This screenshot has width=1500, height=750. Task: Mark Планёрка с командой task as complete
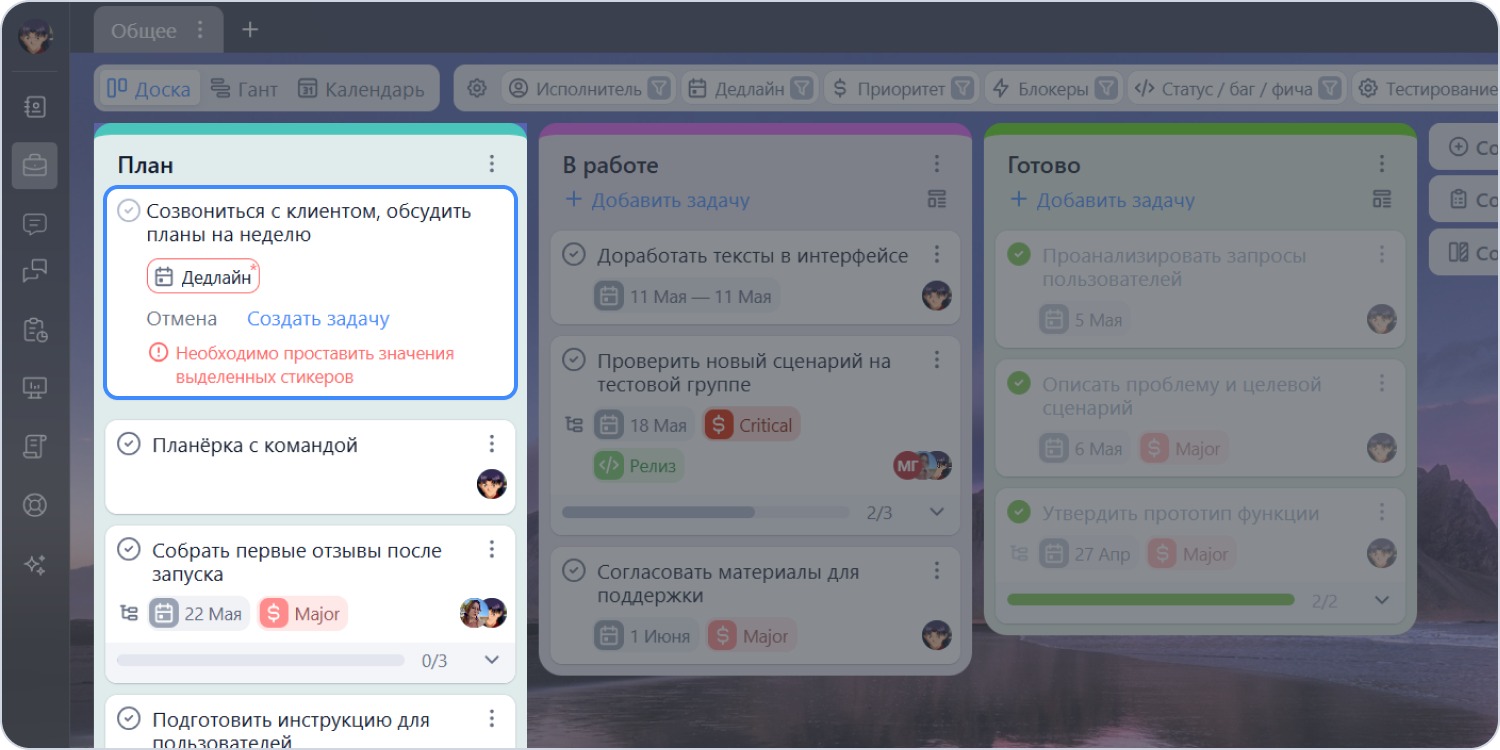click(129, 444)
